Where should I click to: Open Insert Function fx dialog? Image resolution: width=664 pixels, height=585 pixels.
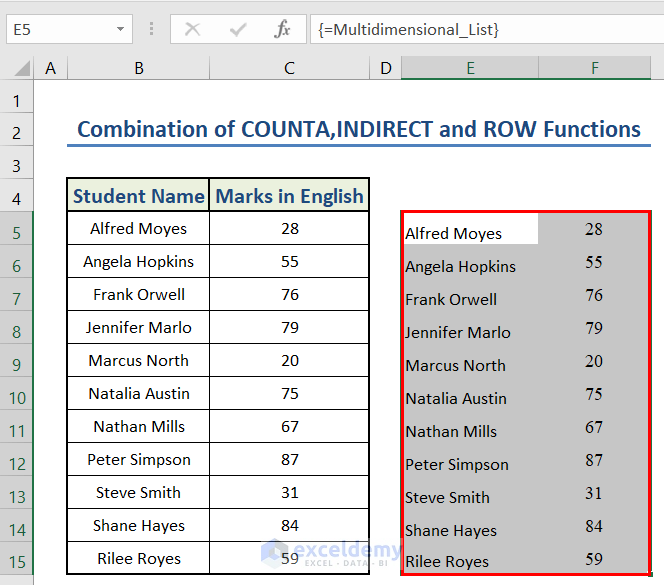point(283,29)
